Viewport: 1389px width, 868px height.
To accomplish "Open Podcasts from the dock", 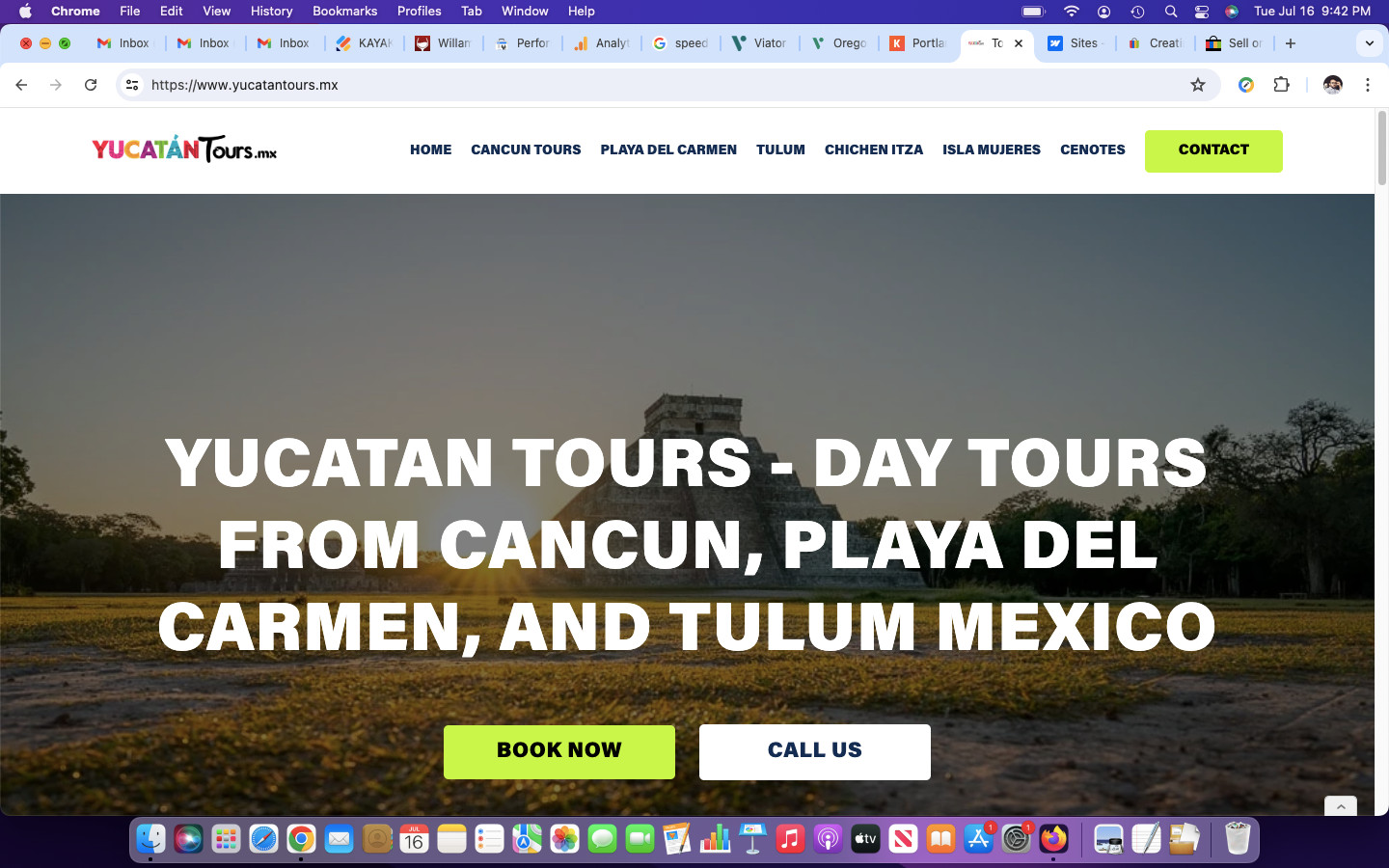I will click(828, 839).
